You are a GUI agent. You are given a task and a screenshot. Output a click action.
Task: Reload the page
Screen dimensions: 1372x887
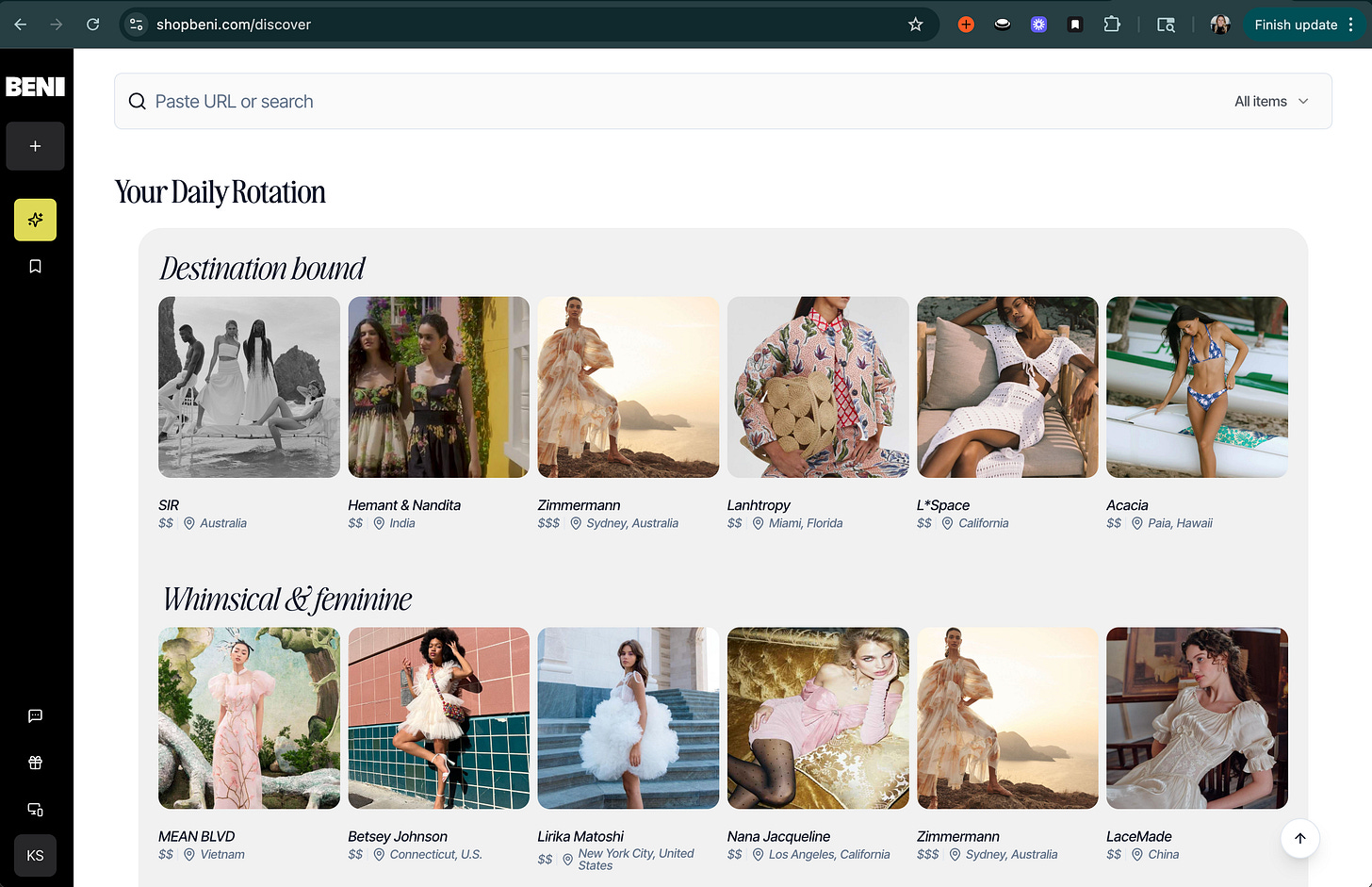(x=92, y=25)
